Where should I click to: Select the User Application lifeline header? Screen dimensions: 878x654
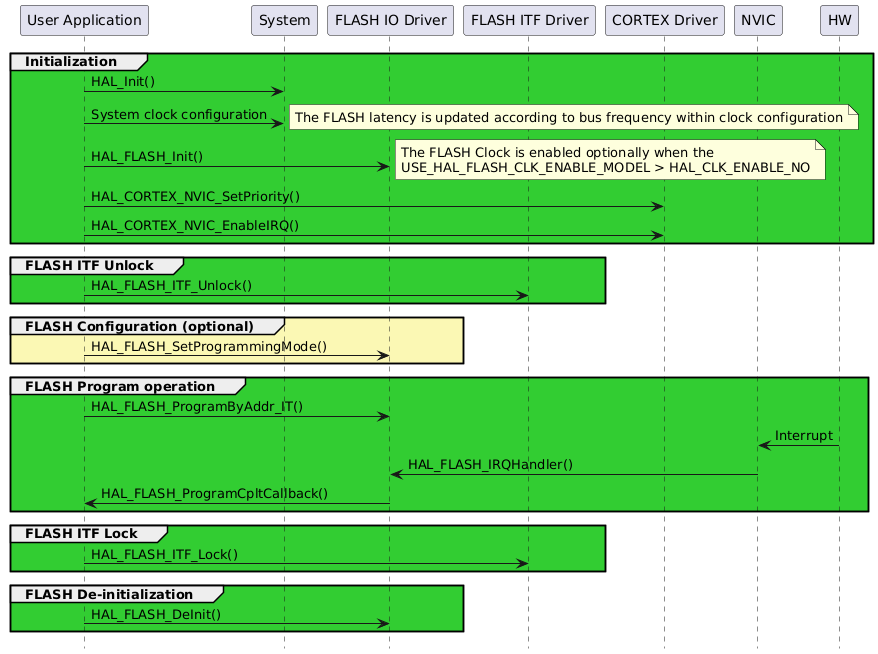pos(84,20)
